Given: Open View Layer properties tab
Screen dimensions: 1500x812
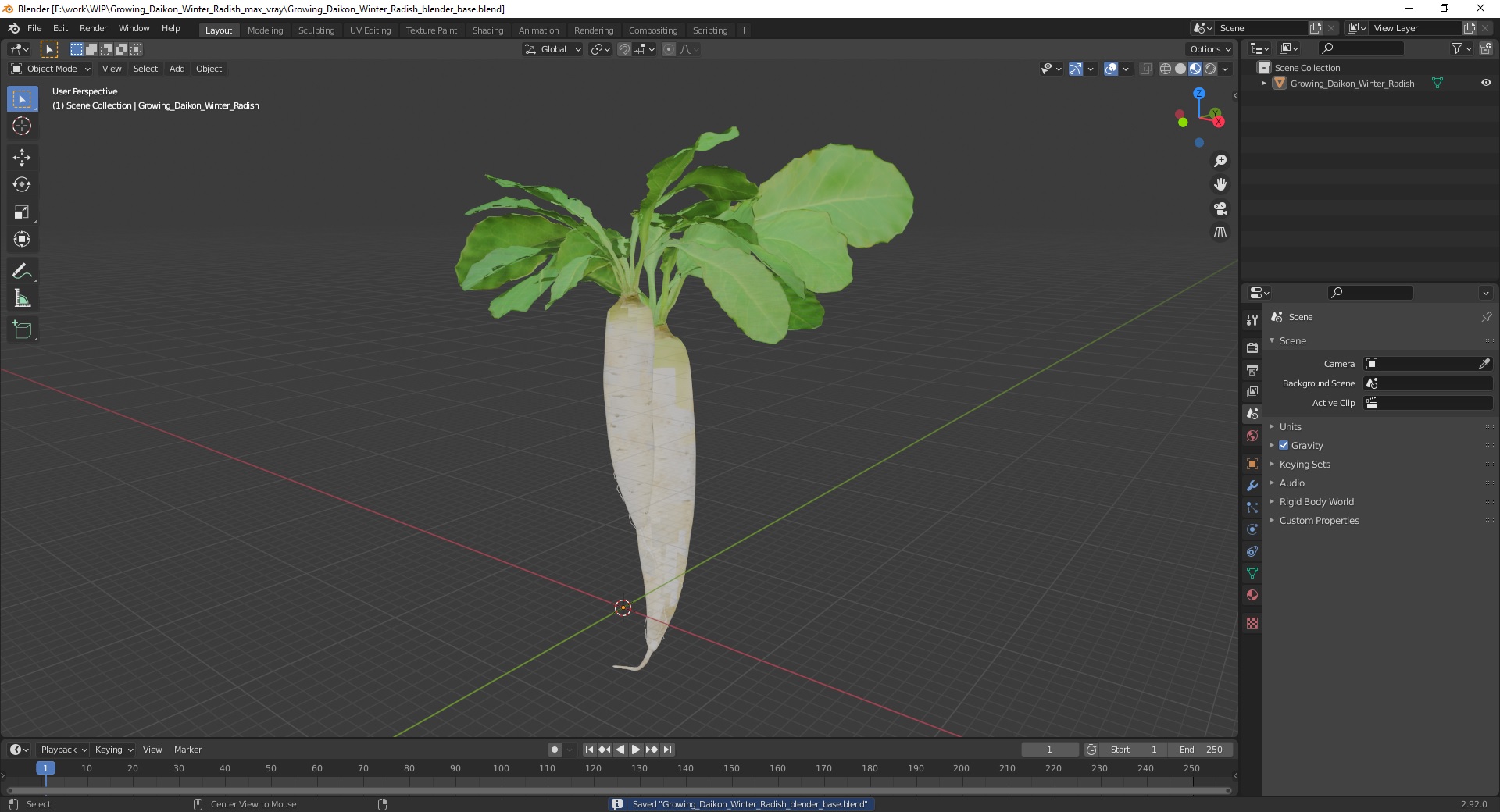Looking at the screenshot, I should [1252, 391].
